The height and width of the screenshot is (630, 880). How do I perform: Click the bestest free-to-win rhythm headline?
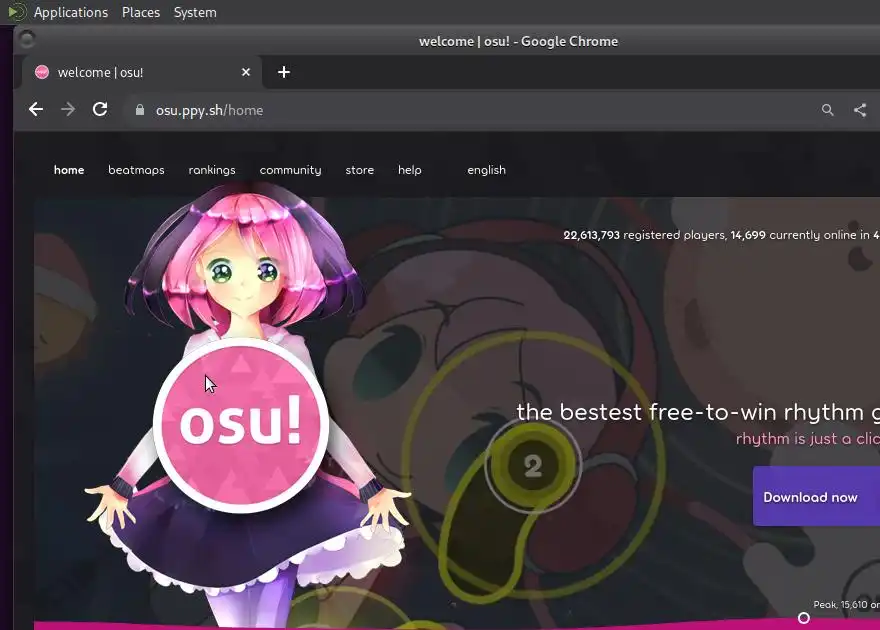click(698, 412)
